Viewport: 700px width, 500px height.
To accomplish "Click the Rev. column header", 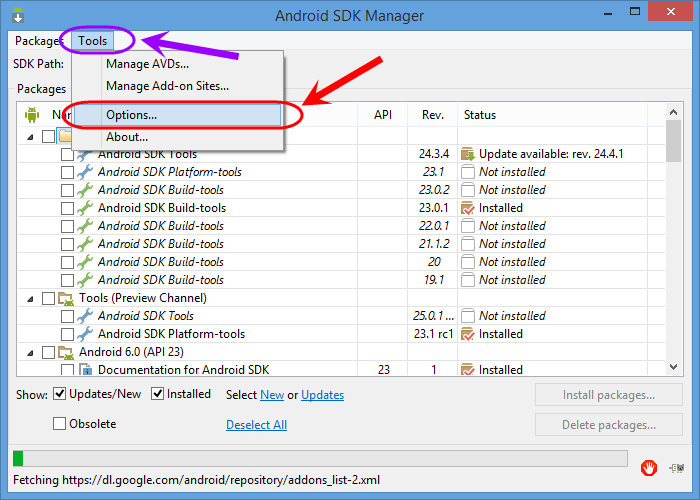I will pos(433,115).
